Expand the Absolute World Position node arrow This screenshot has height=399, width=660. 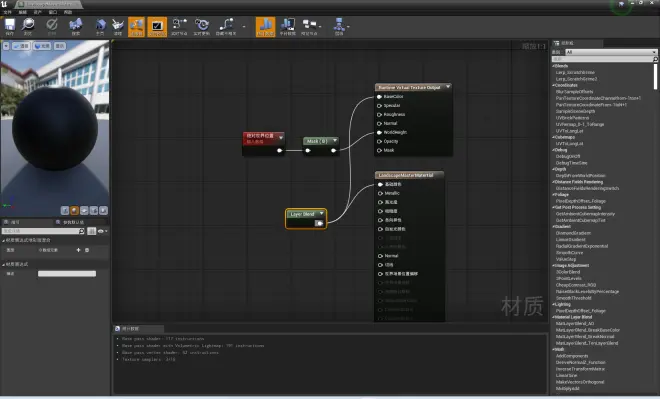pos(281,138)
